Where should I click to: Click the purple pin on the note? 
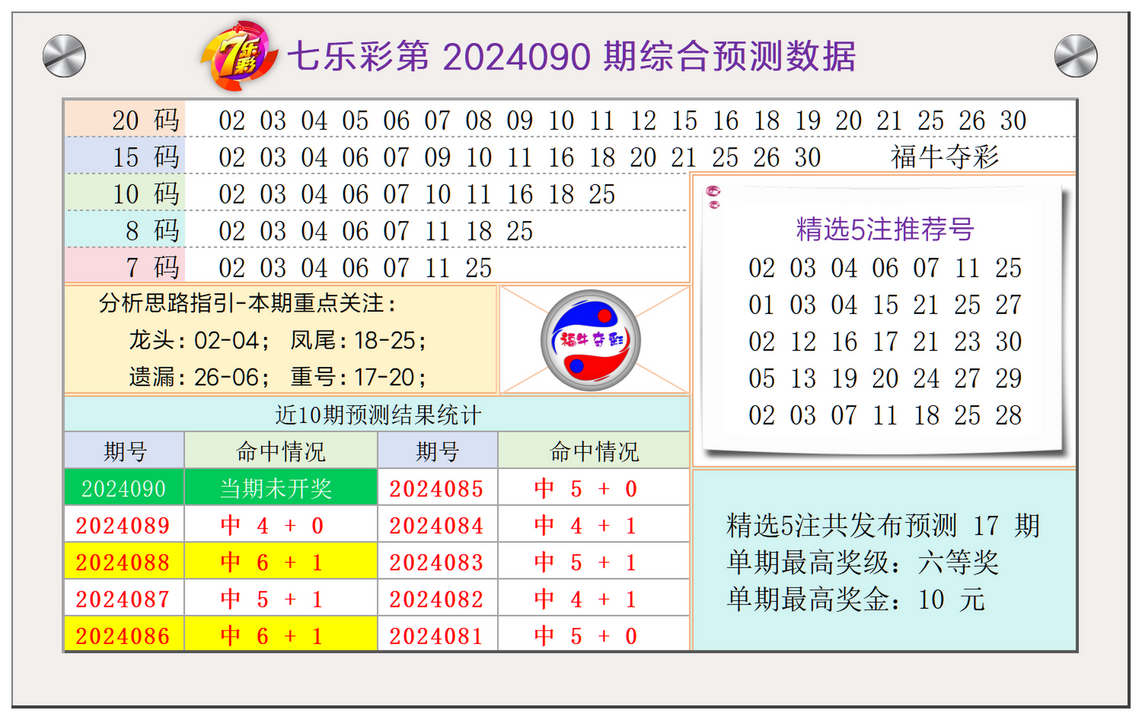[x=713, y=195]
